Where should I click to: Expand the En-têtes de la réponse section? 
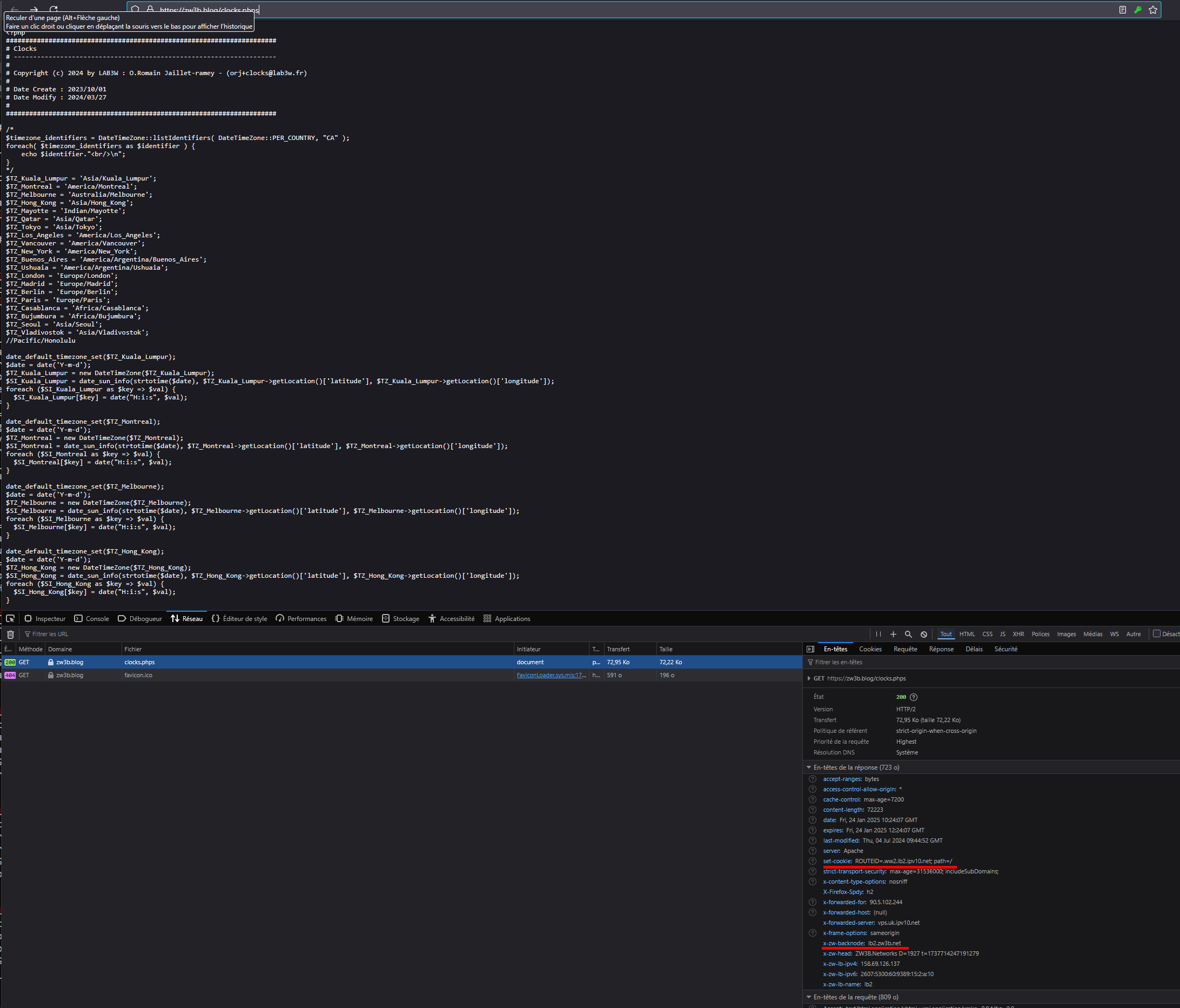pyautogui.click(x=809, y=767)
